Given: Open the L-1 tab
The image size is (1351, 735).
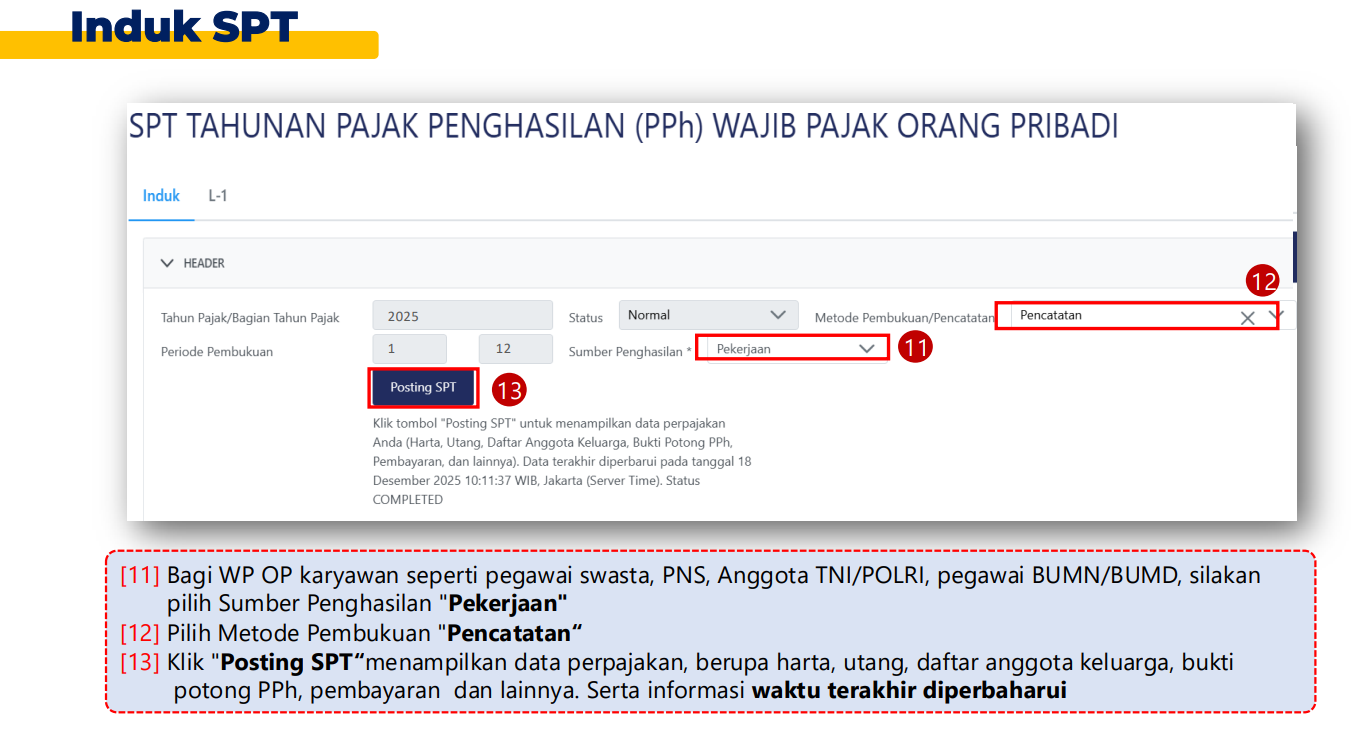Looking at the screenshot, I should [218, 196].
